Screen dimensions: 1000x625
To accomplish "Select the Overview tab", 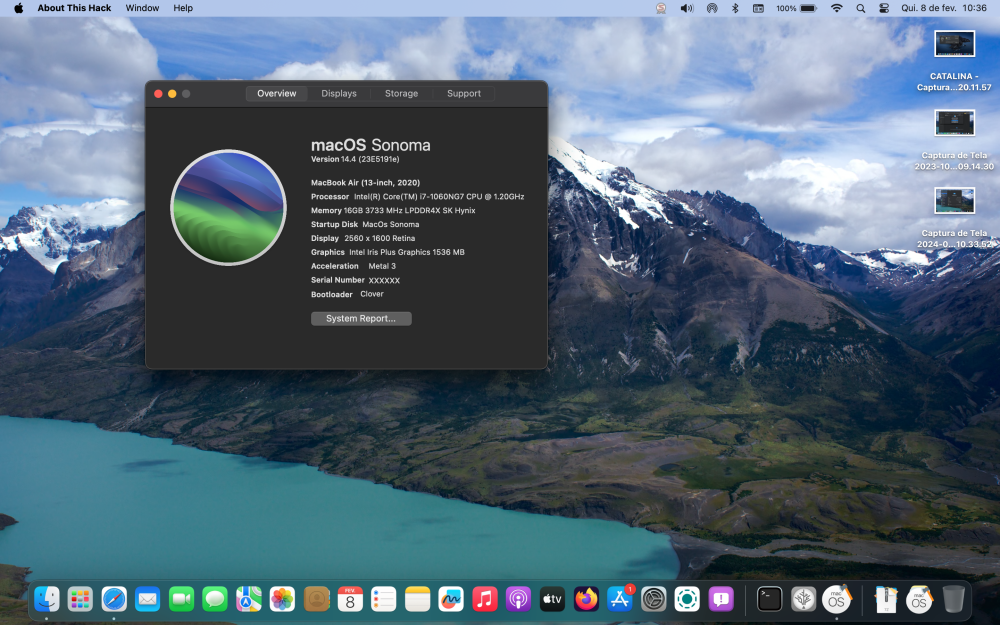I will pyautogui.click(x=277, y=93).
